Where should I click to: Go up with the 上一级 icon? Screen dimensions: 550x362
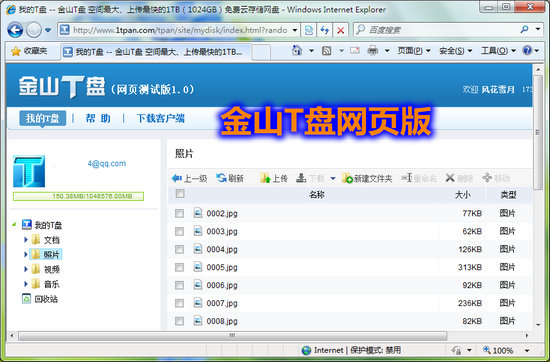click(x=177, y=178)
